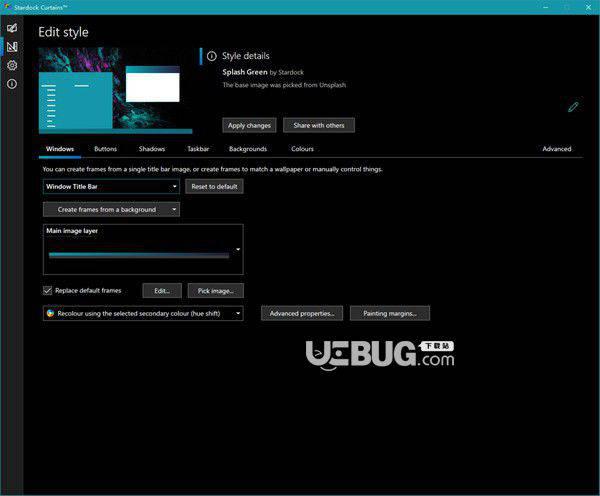This screenshot has width=600, height=496.
Task: Open the settings gear in sidebar
Action: tap(12, 65)
